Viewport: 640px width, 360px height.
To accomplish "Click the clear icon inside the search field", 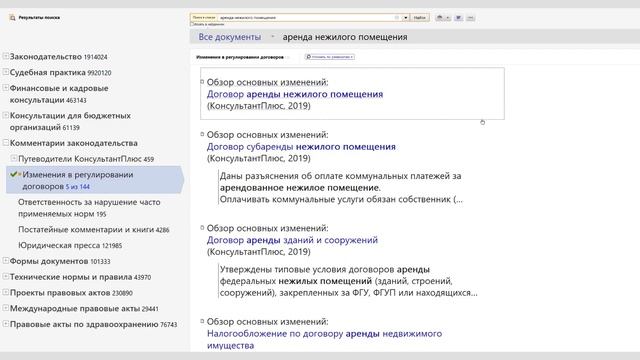I will (x=397, y=18).
